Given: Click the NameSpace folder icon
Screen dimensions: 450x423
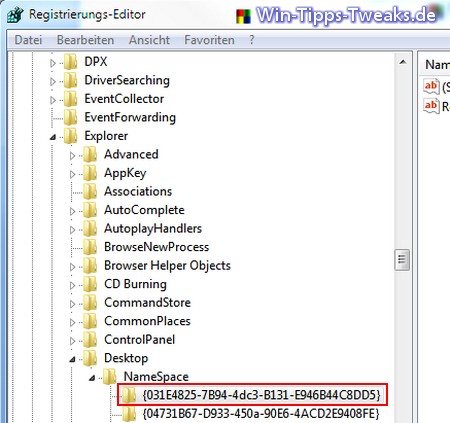Looking at the screenshot, I should click(x=110, y=377).
